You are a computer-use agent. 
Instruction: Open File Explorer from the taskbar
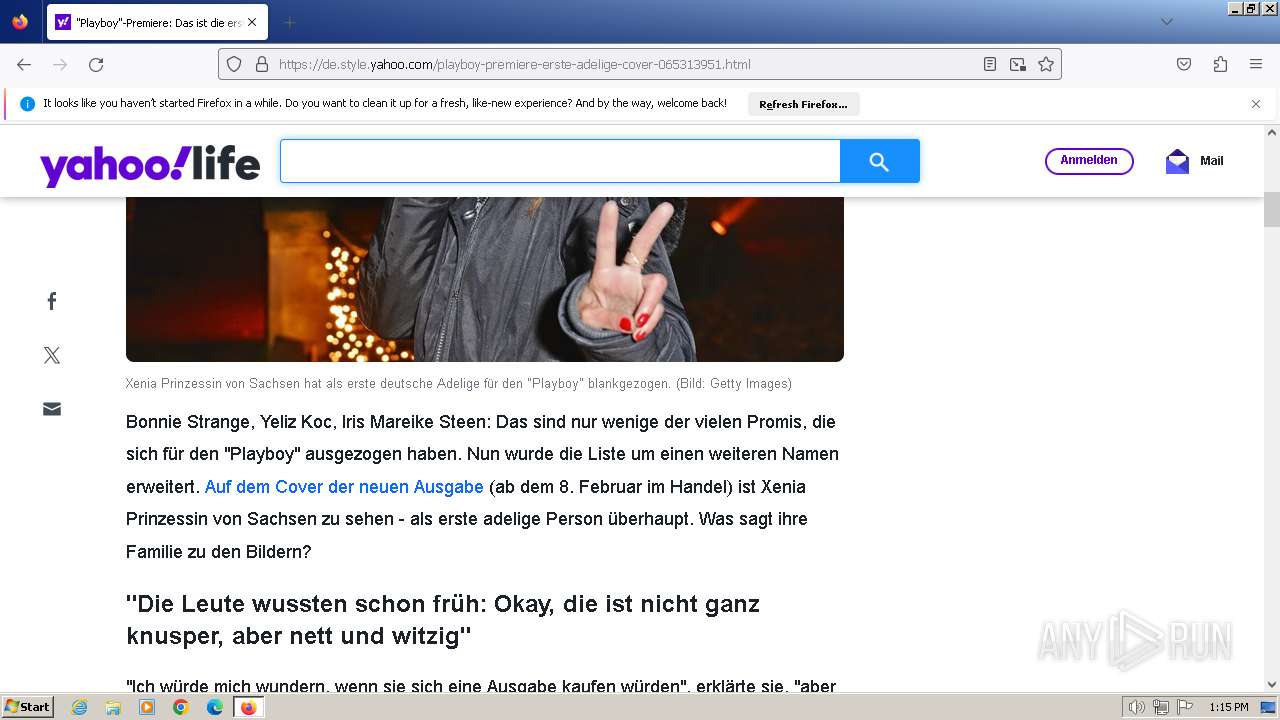(x=113, y=707)
